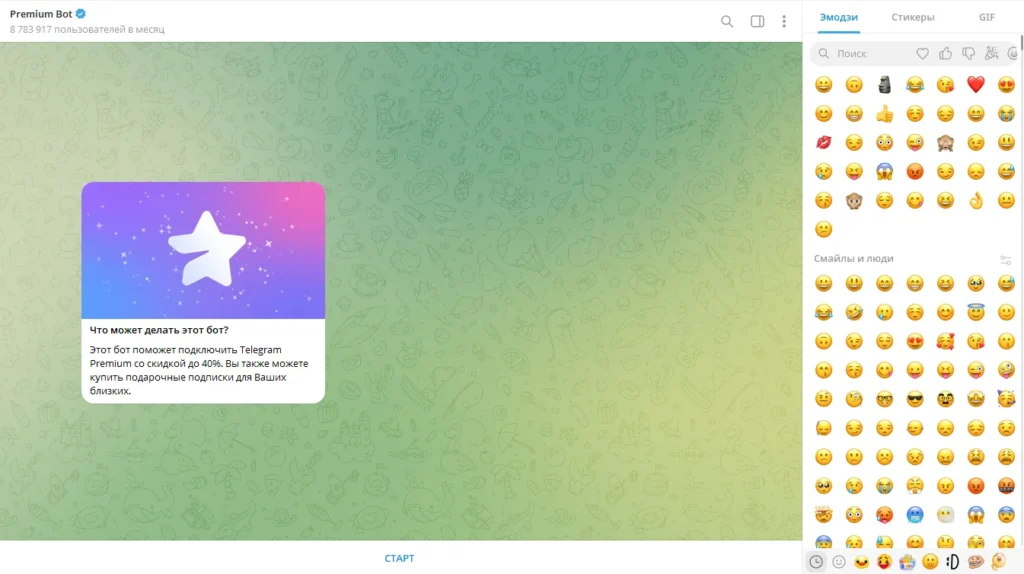This screenshot has height=574, width=1024.
Task: Switch to the Эмодзи tab
Action: click(839, 18)
